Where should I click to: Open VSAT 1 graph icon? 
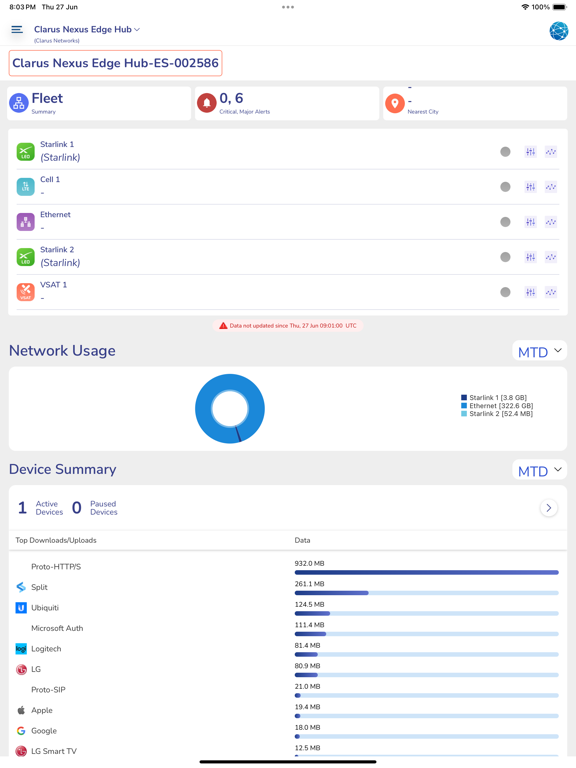tap(551, 292)
